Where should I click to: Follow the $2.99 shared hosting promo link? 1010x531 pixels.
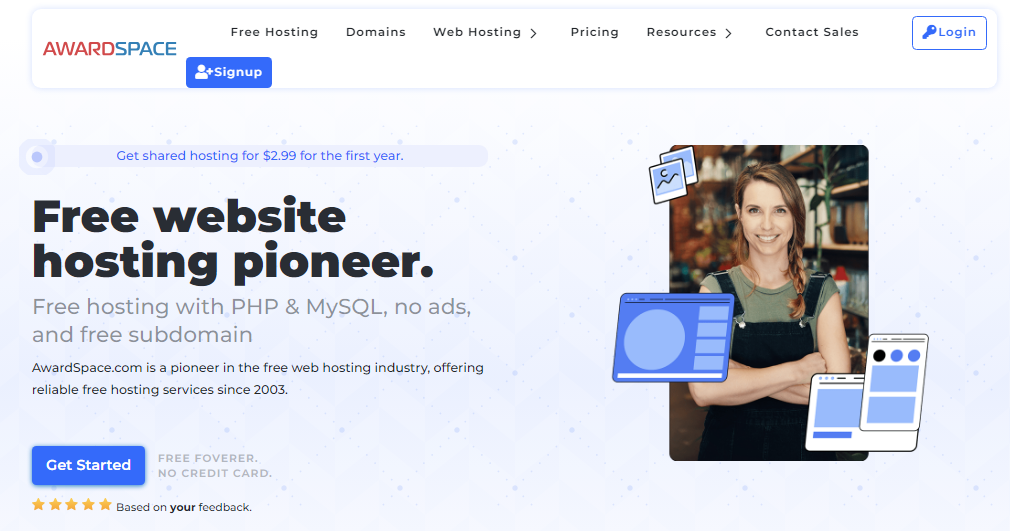[x=260, y=156]
